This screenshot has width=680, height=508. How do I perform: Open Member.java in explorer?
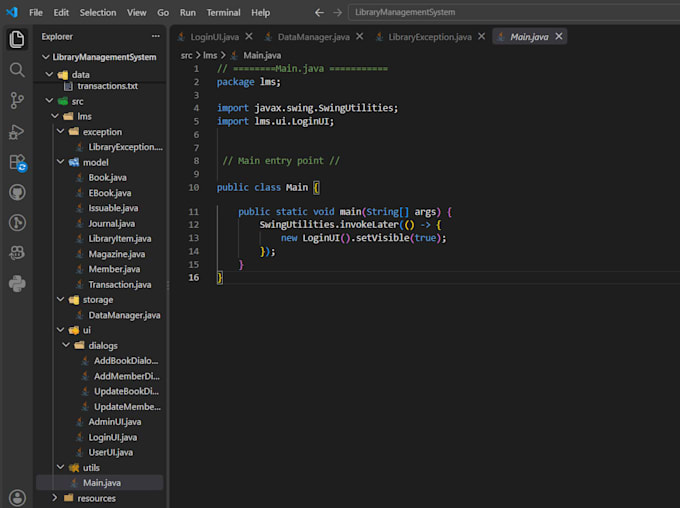101,269
